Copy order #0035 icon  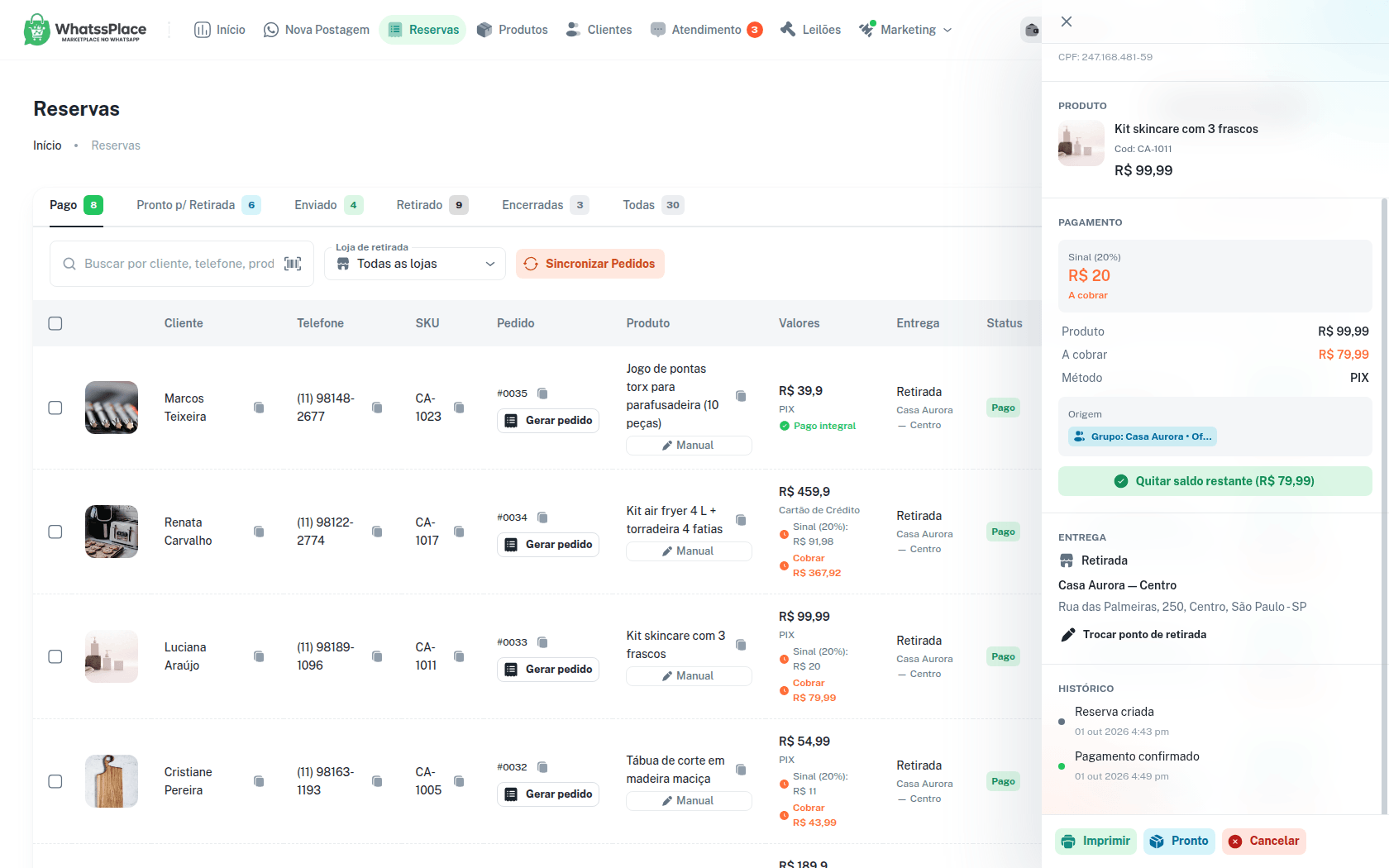tap(542, 393)
